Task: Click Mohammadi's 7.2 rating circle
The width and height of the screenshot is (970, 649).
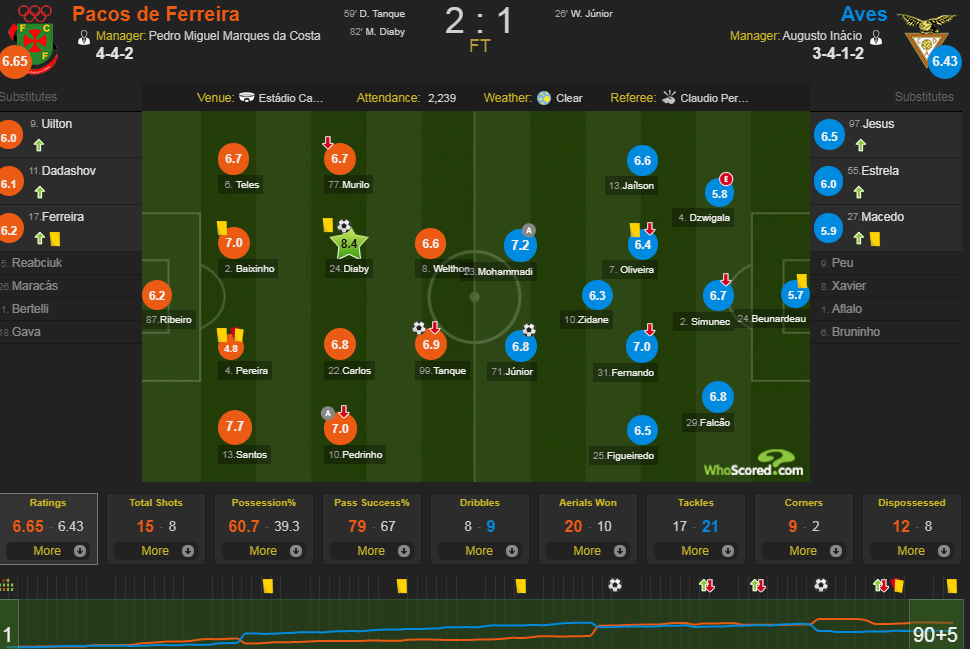Action: coord(520,245)
